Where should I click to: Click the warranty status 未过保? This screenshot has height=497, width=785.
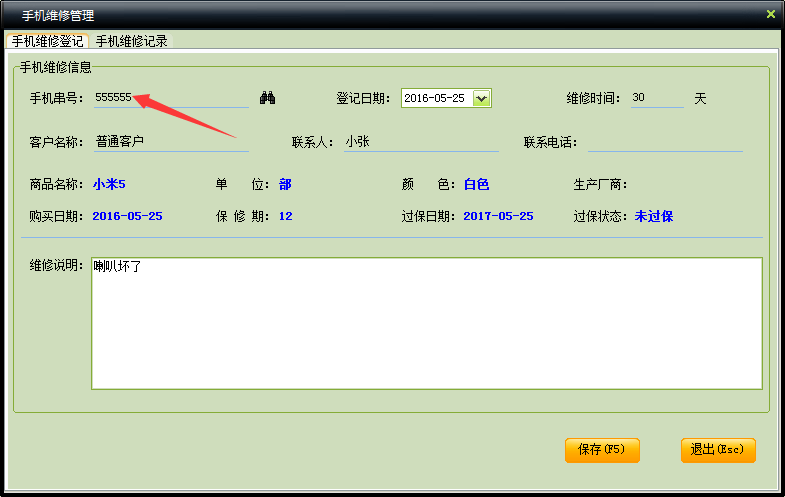[654, 216]
